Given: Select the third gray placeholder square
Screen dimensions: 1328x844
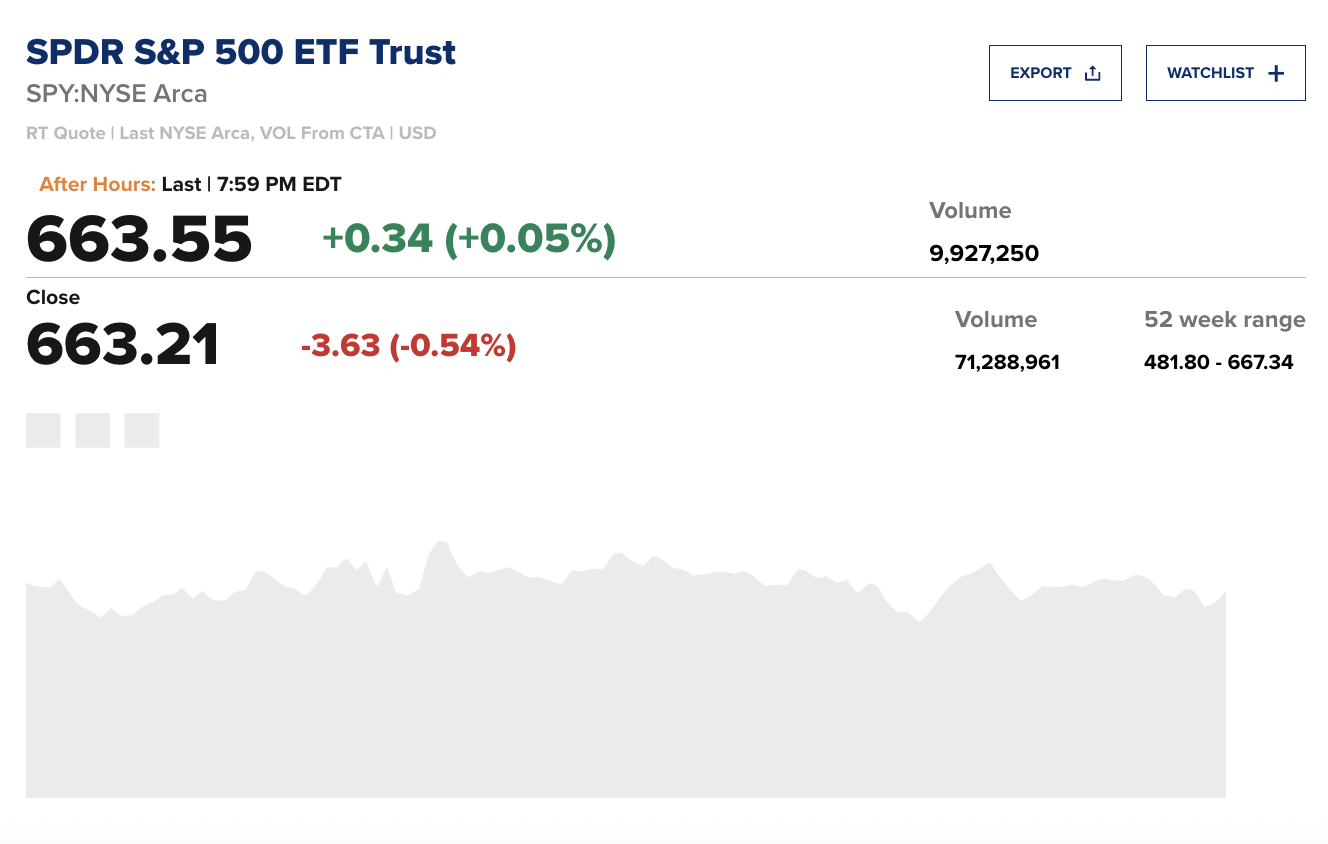Looking at the screenshot, I should tap(142, 430).
